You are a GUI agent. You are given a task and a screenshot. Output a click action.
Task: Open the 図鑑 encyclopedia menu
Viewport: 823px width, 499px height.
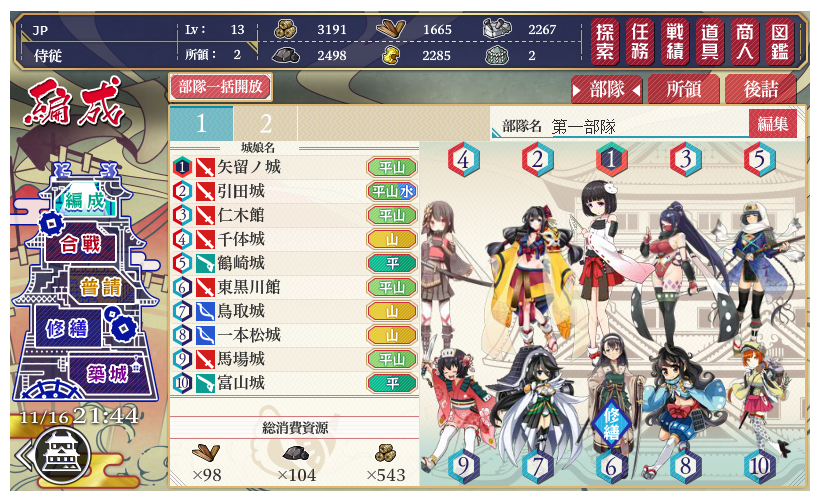(779, 41)
